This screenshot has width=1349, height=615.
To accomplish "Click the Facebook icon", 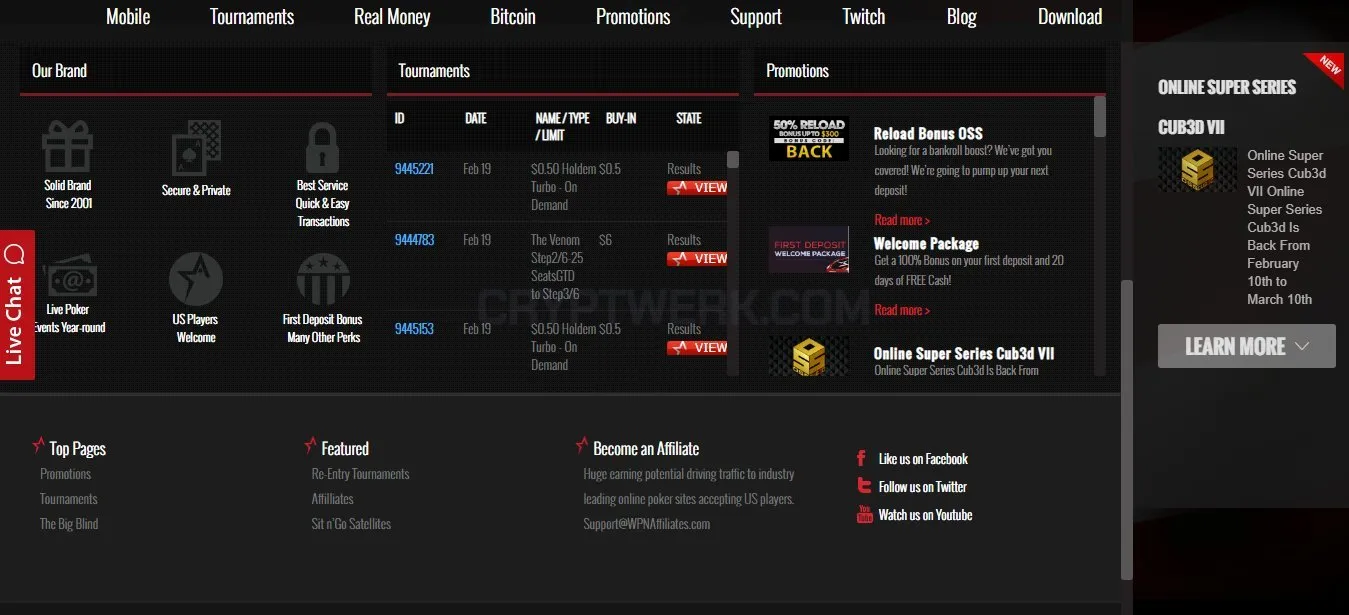I will click(861, 458).
